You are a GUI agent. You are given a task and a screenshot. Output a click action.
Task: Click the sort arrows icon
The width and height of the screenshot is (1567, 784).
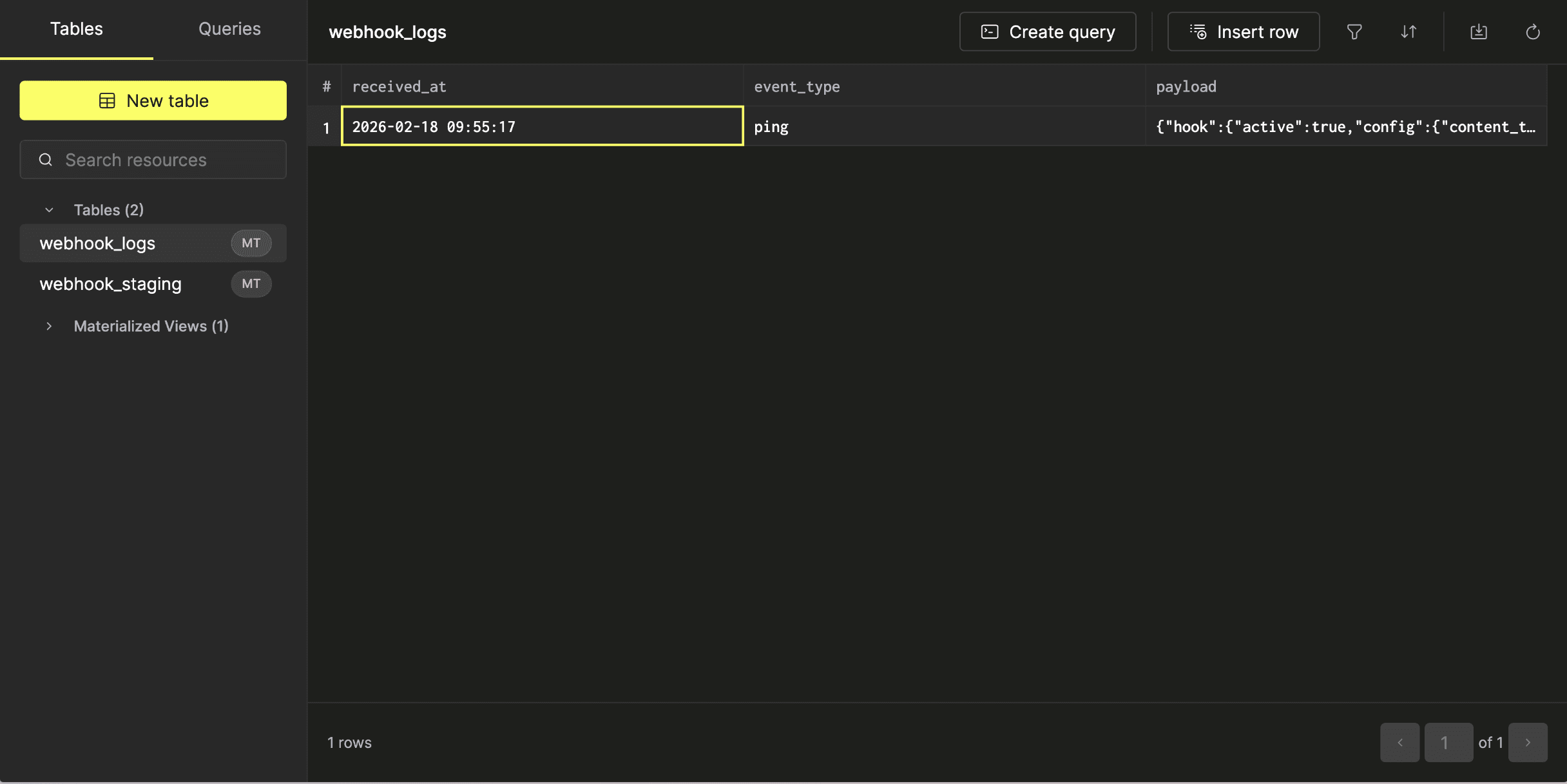[x=1408, y=32]
